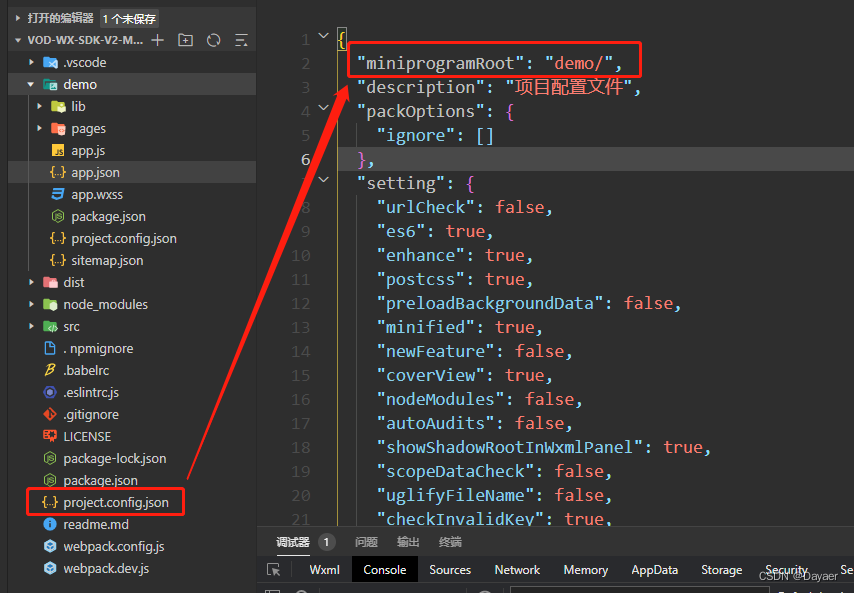This screenshot has height=593, width=854.
Task: Click the readme.md info icon
Action: pyautogui.click(x=50, y=524)
